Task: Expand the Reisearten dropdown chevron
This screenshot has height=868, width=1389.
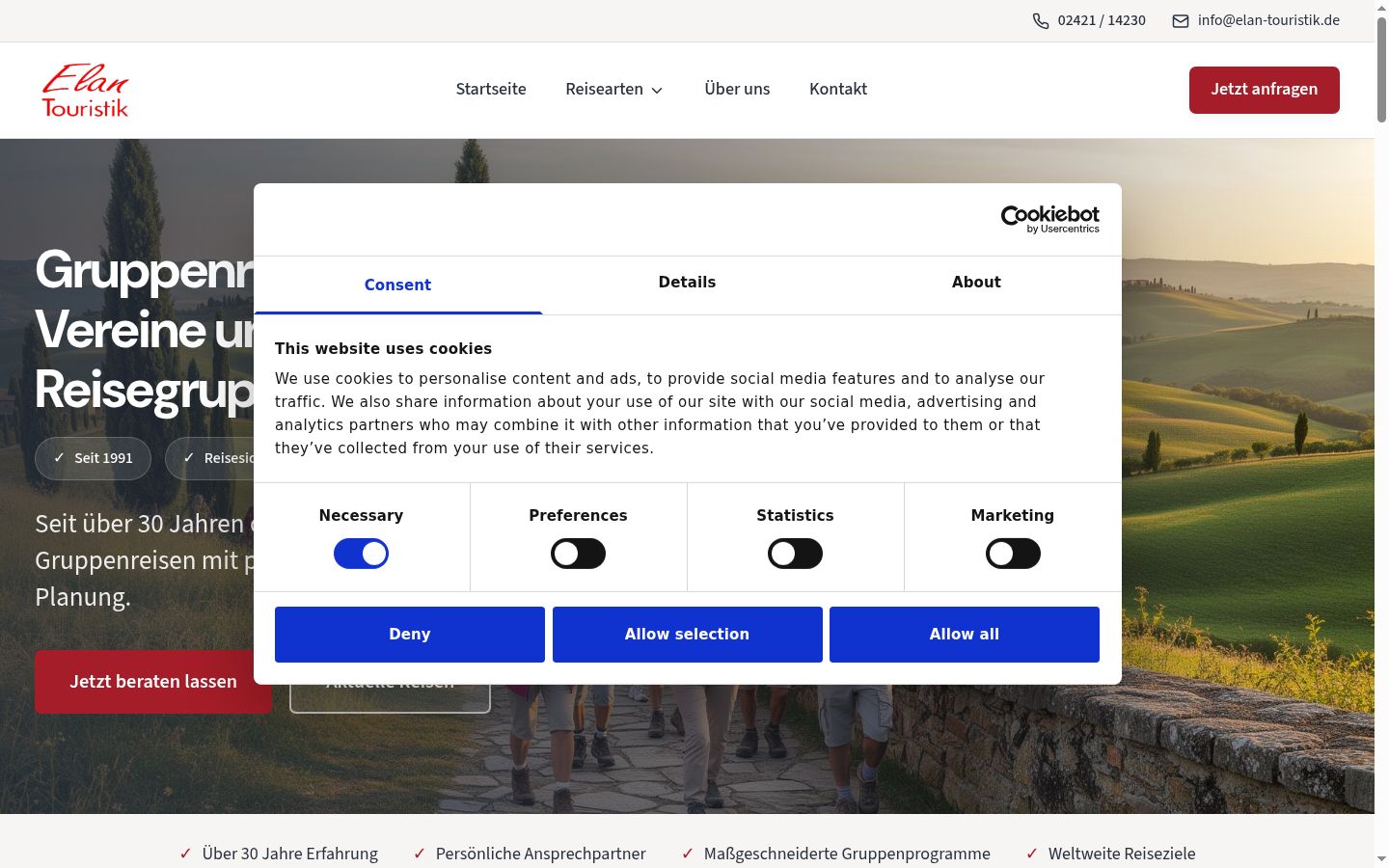Action: (x=657, y=91)
